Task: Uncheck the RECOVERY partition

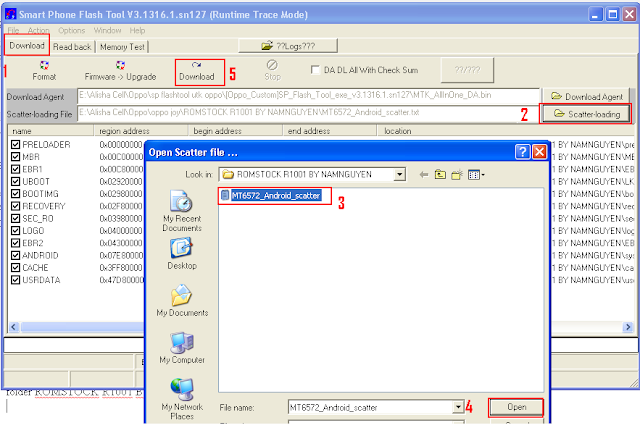Action: coord(16,206)
